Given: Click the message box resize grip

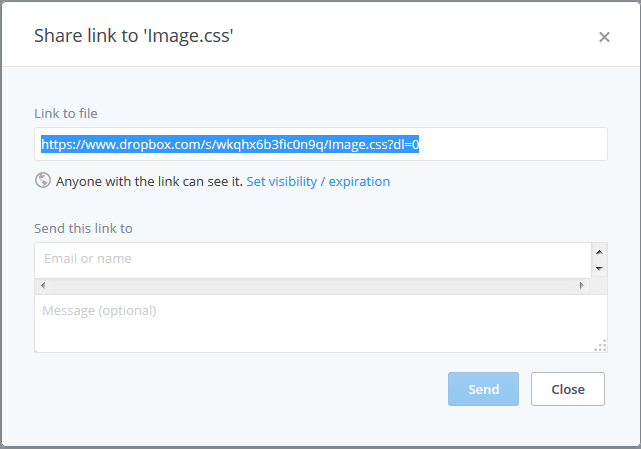Looking at the screenshot, I should point(601,346).
